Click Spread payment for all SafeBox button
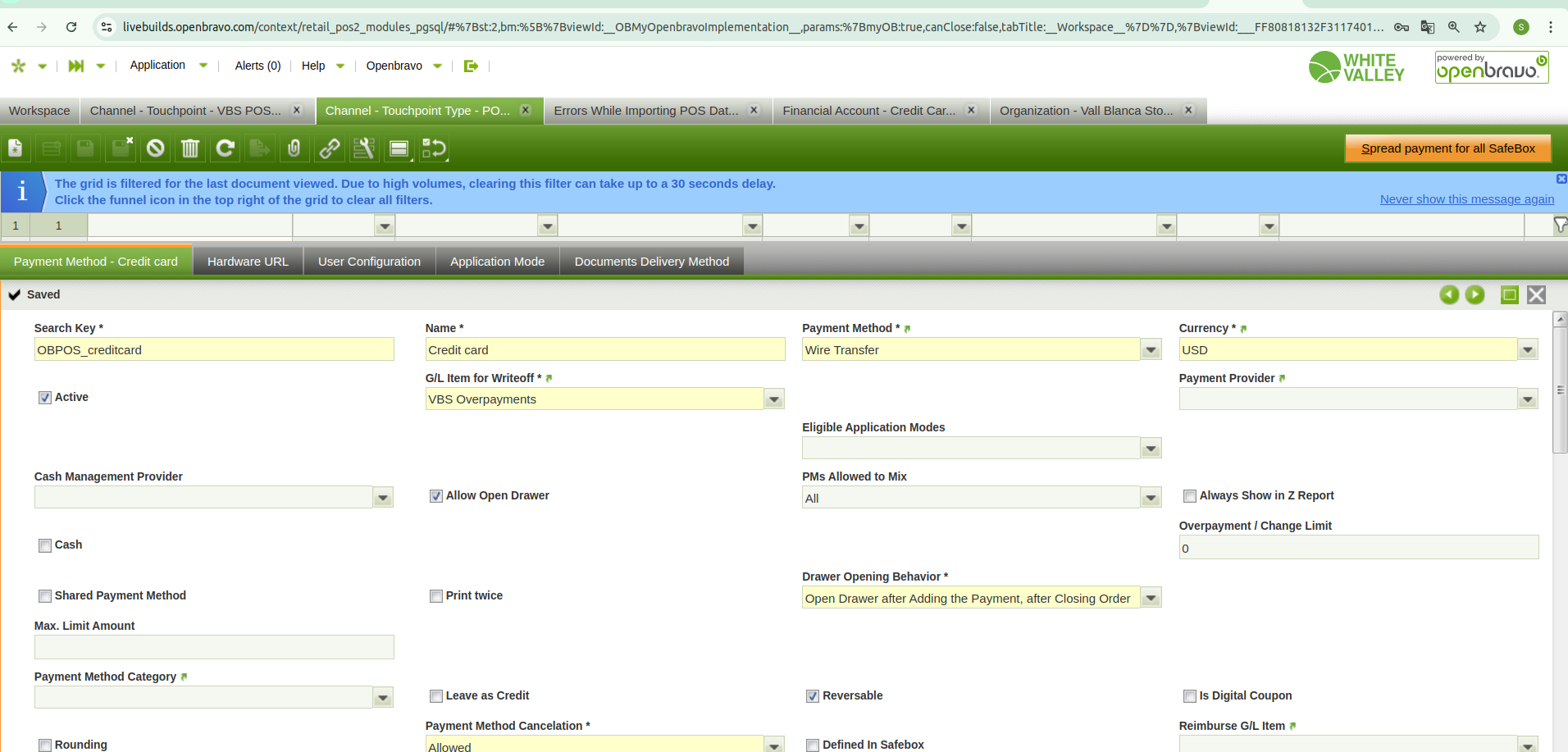 pos(1447,148)
